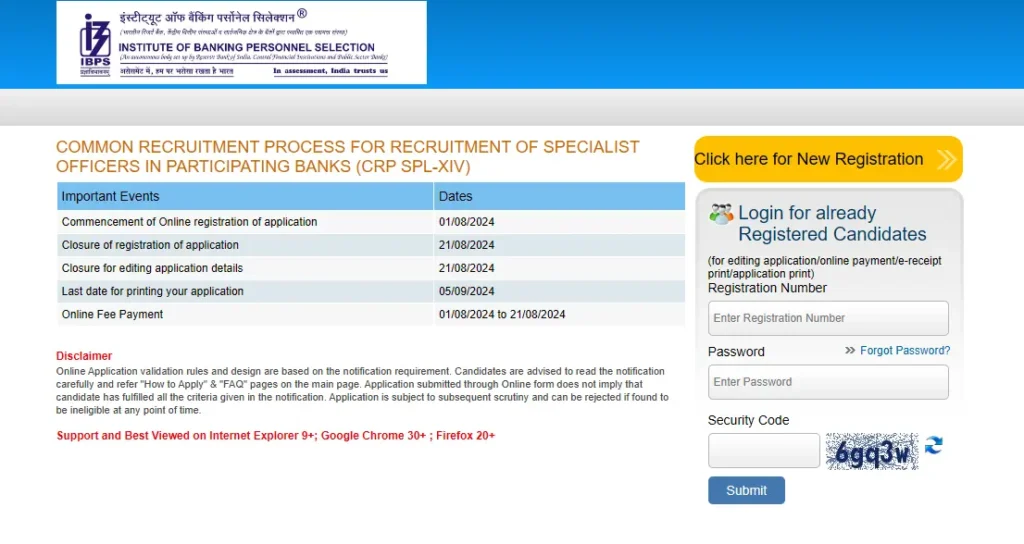Viewport: 1024px width, 544px height.
Task: Focus the Security Code input box
Action: pos(763,450)
